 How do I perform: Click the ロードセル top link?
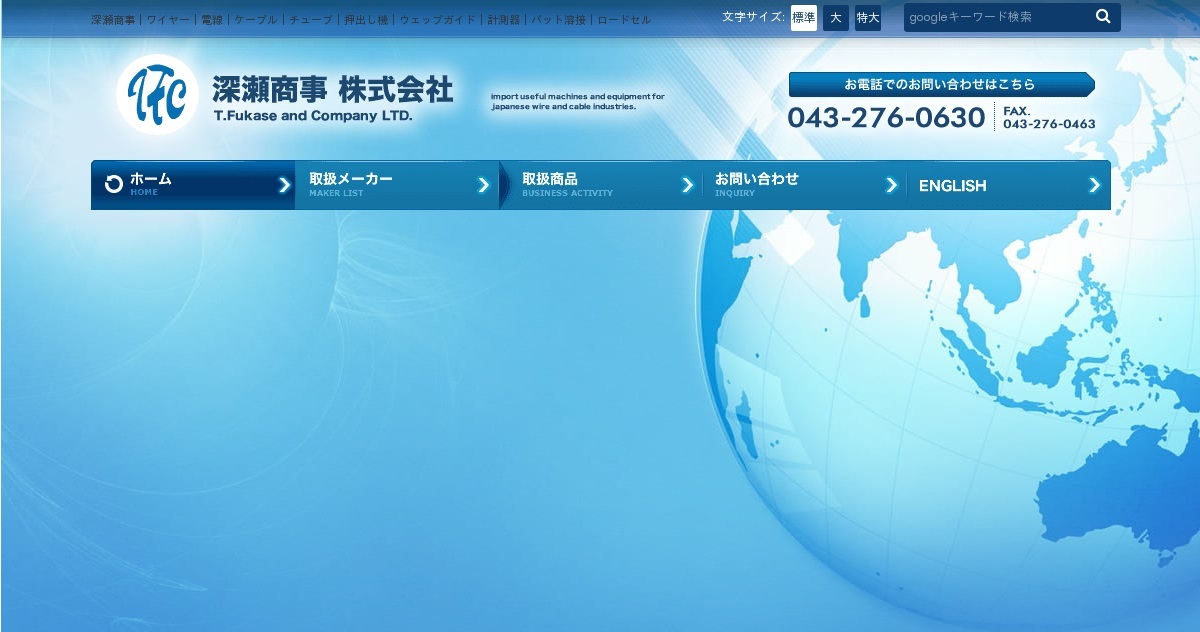pyautogui.click(x=624, y=20)
